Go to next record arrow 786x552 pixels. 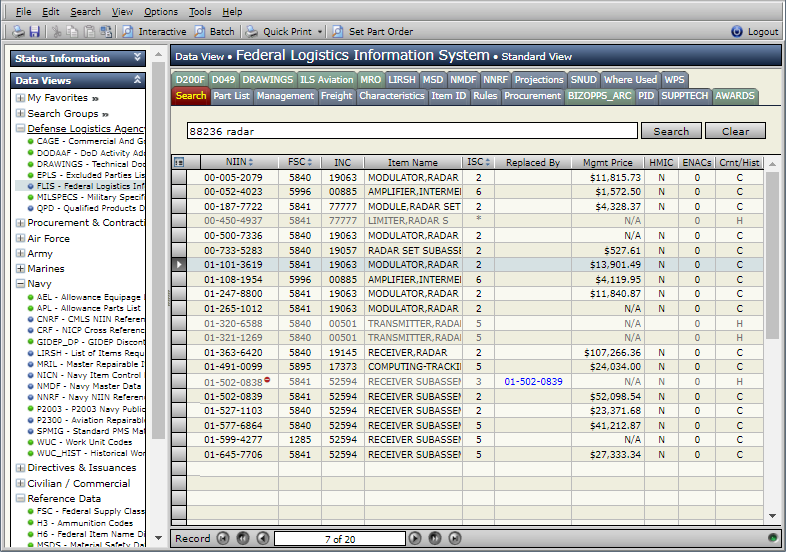[415, 538]
